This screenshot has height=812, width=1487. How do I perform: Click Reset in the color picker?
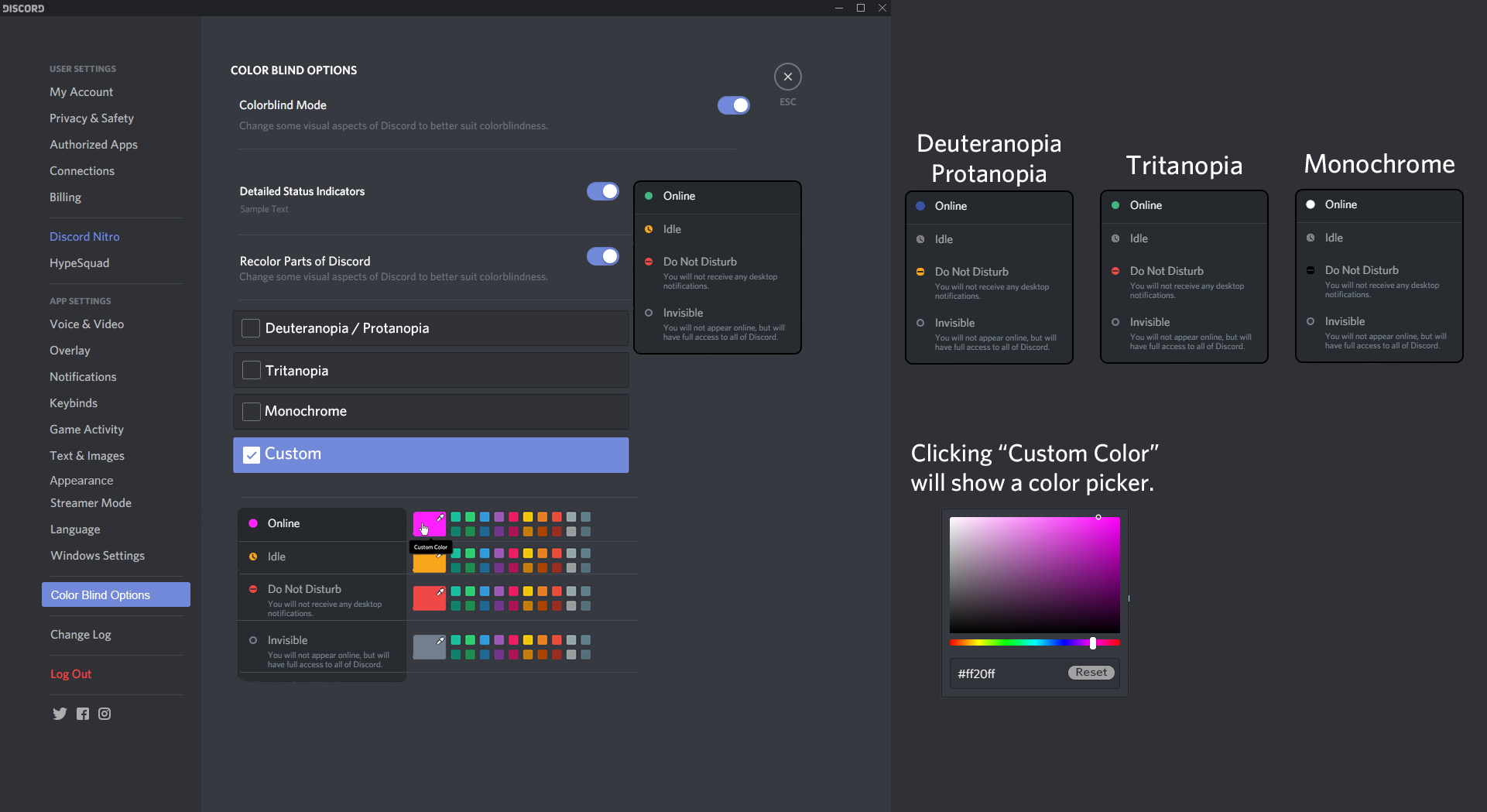pyautogui.click(x=1091, y=673)
